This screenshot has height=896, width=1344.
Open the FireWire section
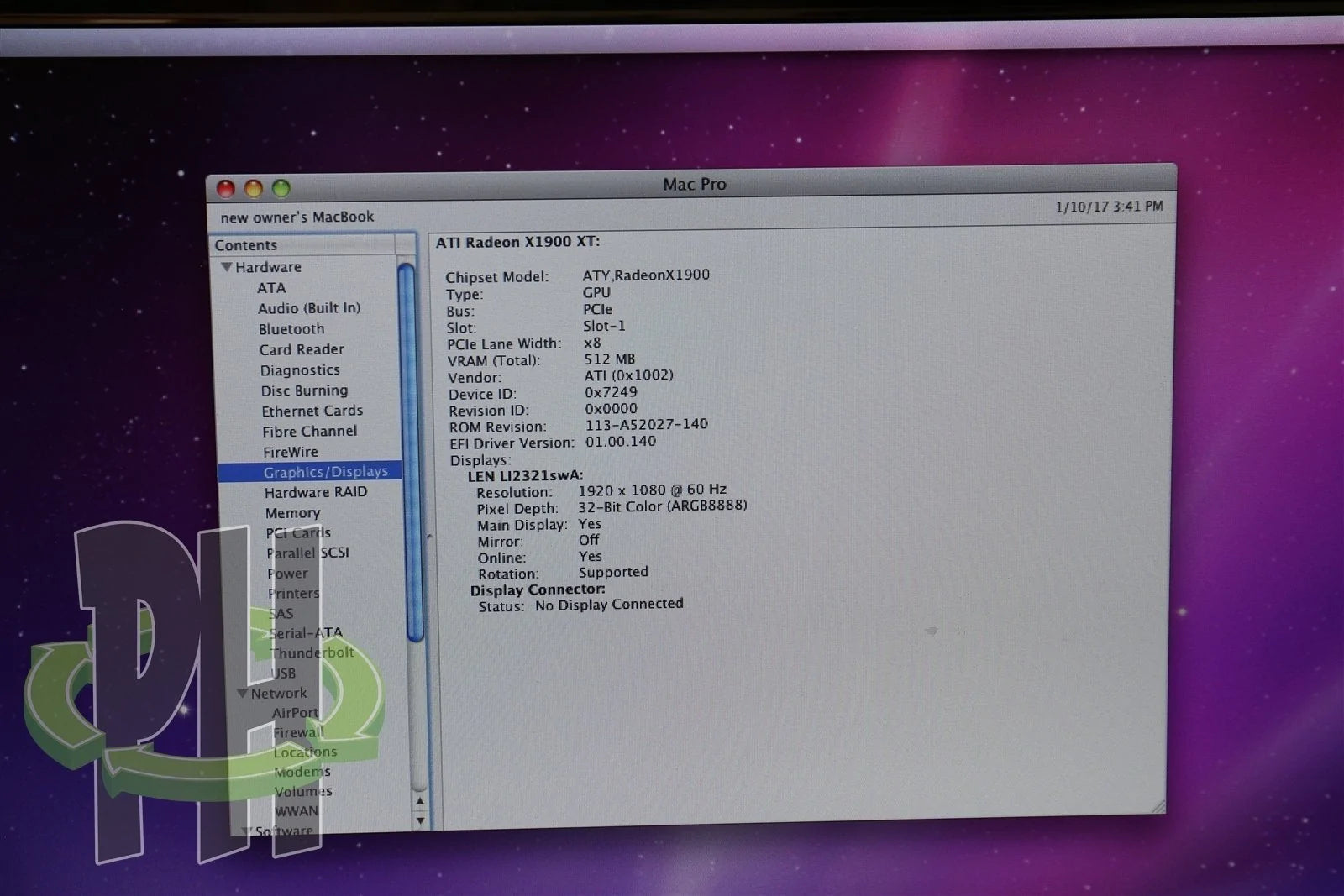(290, 452)
